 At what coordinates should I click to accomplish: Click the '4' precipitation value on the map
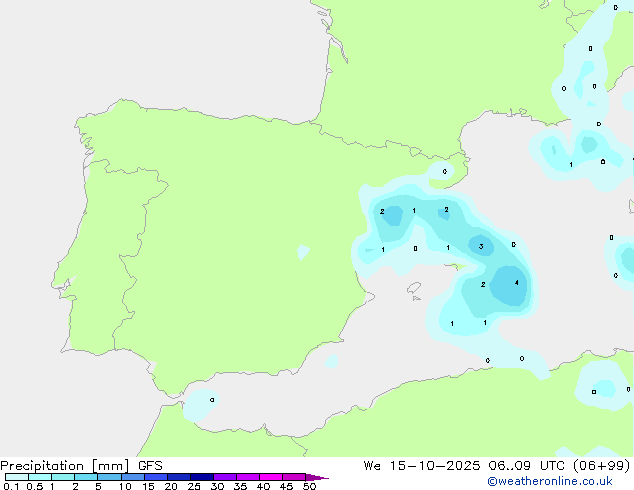tap(516, 283)
